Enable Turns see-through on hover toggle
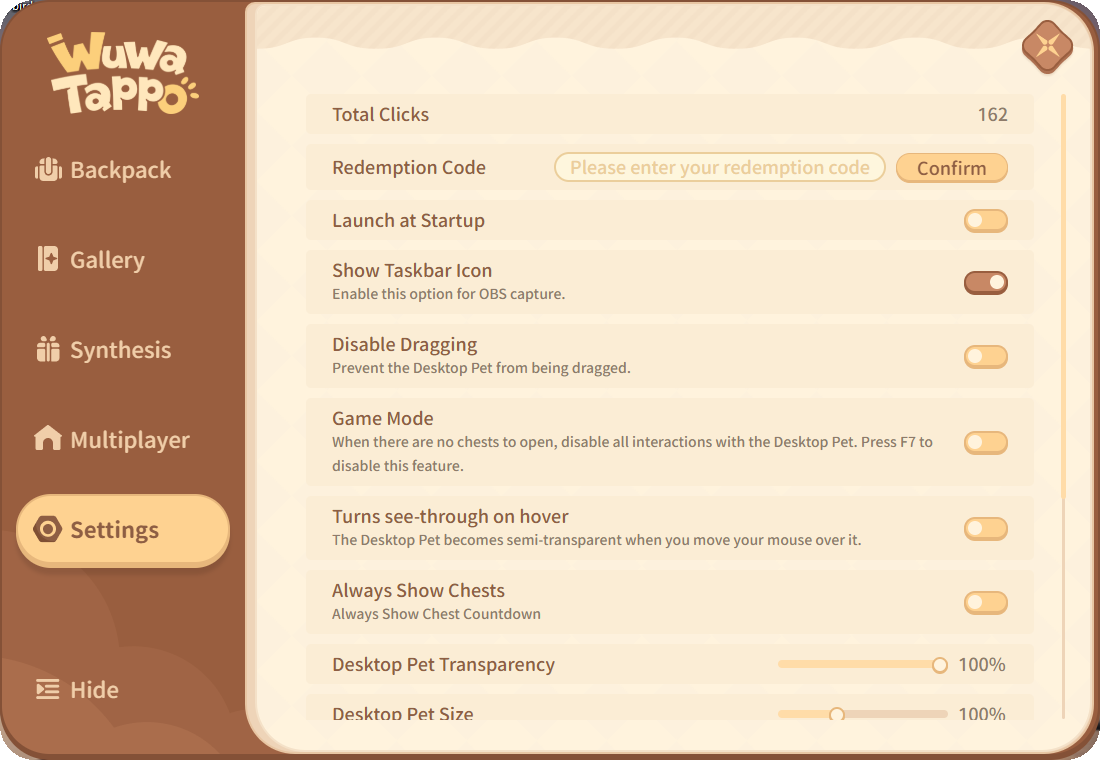Viewport: 1100px width, 760px height. coord(985,528)
